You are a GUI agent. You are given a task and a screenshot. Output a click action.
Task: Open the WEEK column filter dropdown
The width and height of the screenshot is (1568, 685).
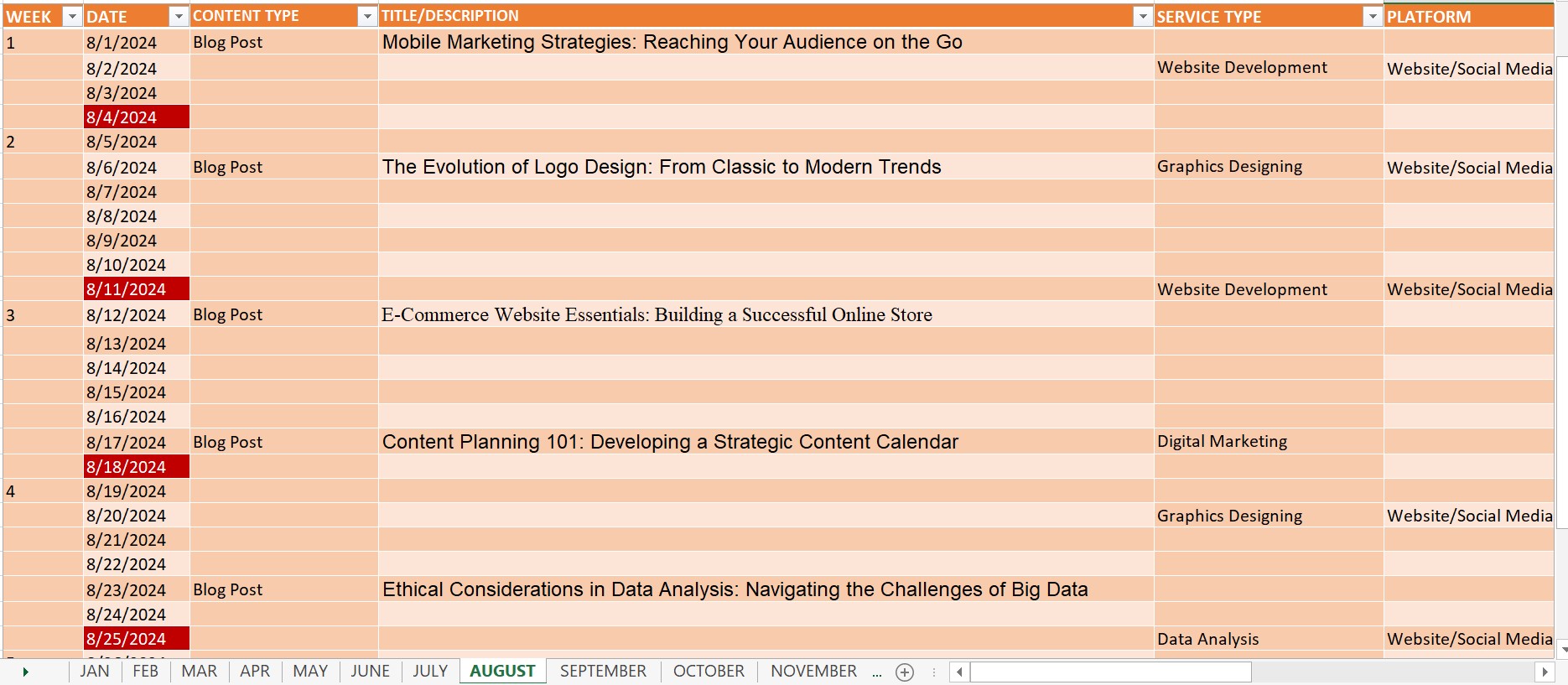click(73, 17)
